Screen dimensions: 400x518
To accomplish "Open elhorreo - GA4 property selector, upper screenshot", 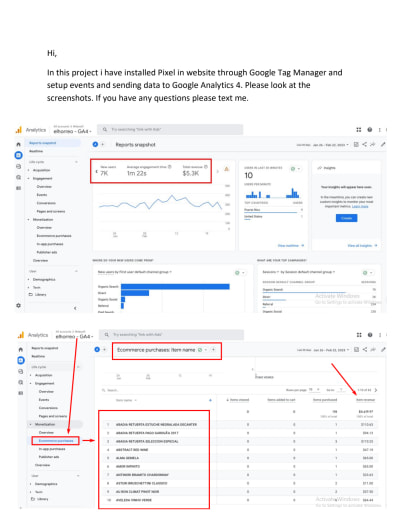I will [x=72, y=130].
